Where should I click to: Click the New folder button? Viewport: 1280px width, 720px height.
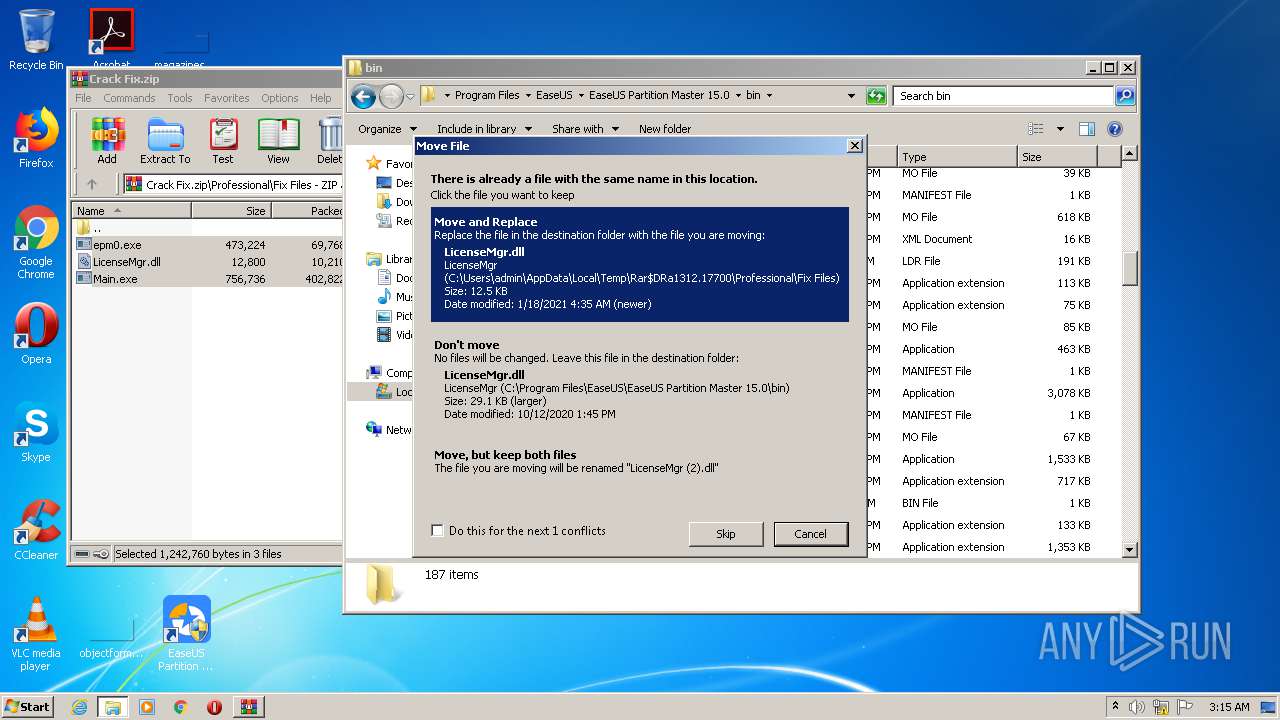click(x=665, y=129)
